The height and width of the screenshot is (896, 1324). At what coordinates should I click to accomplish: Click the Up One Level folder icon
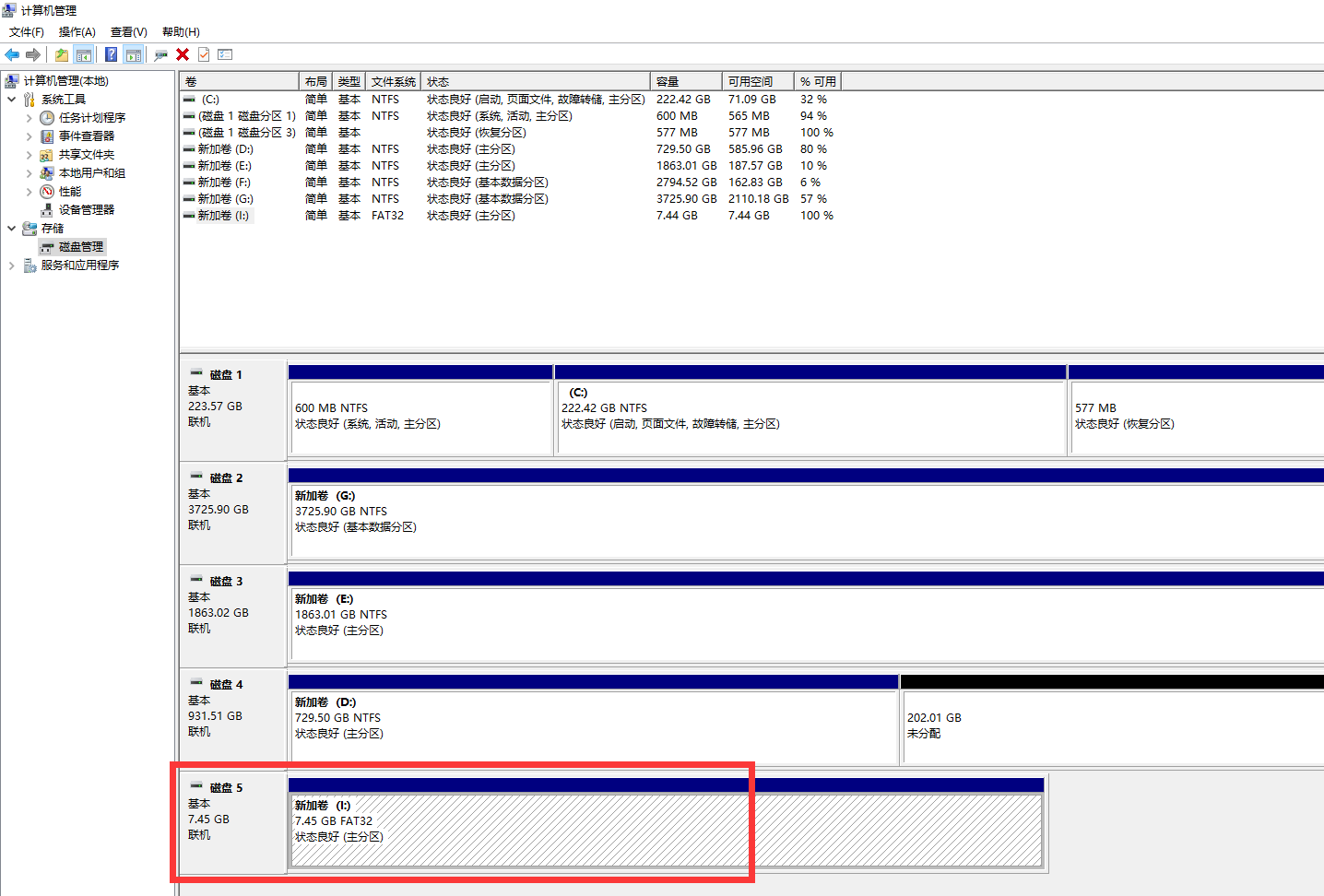pyautogui.click(x=61, y=54)
